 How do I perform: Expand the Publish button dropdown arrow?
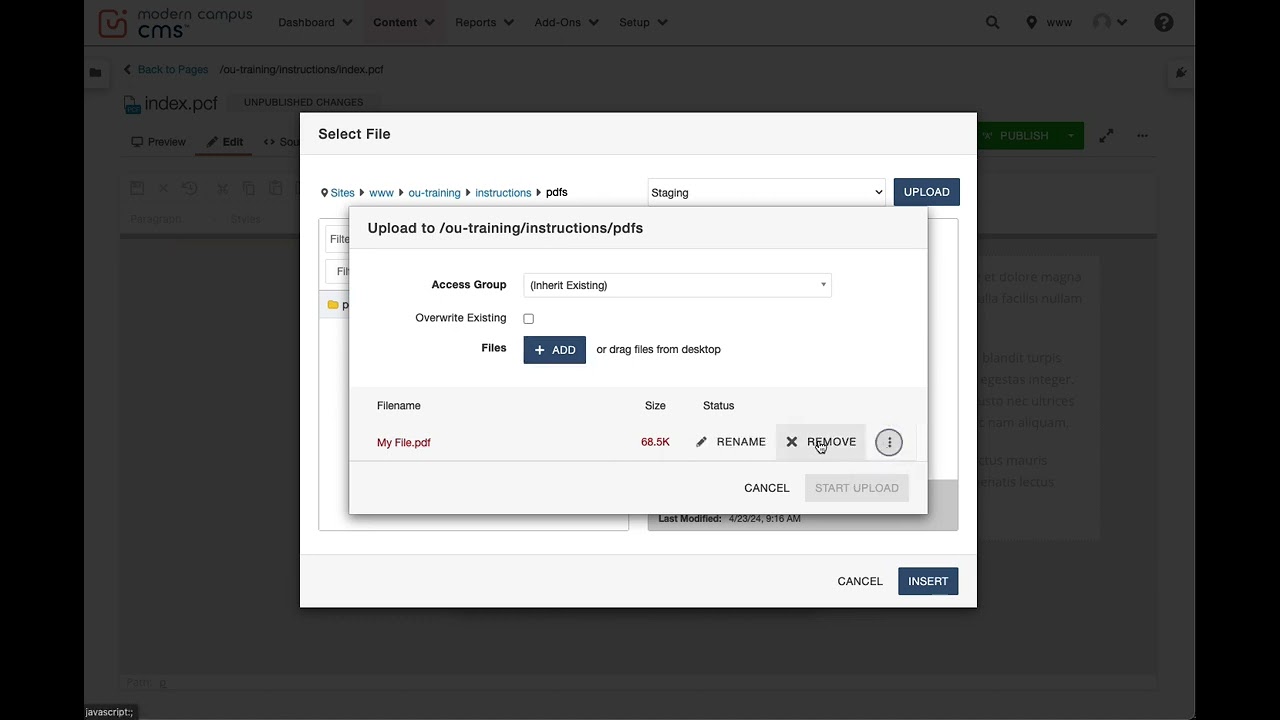tap(1071, 136)
